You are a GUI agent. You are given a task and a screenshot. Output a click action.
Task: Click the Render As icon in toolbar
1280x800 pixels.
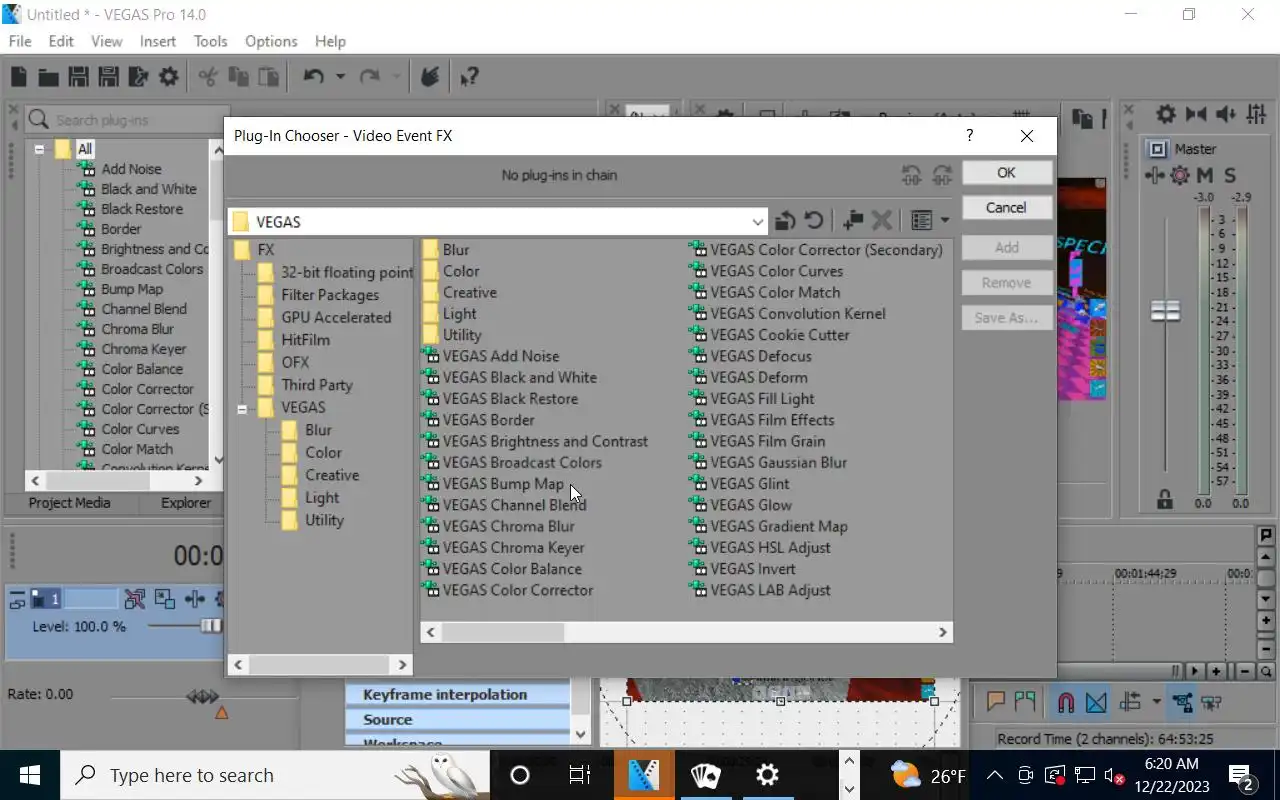click(138, 77)
